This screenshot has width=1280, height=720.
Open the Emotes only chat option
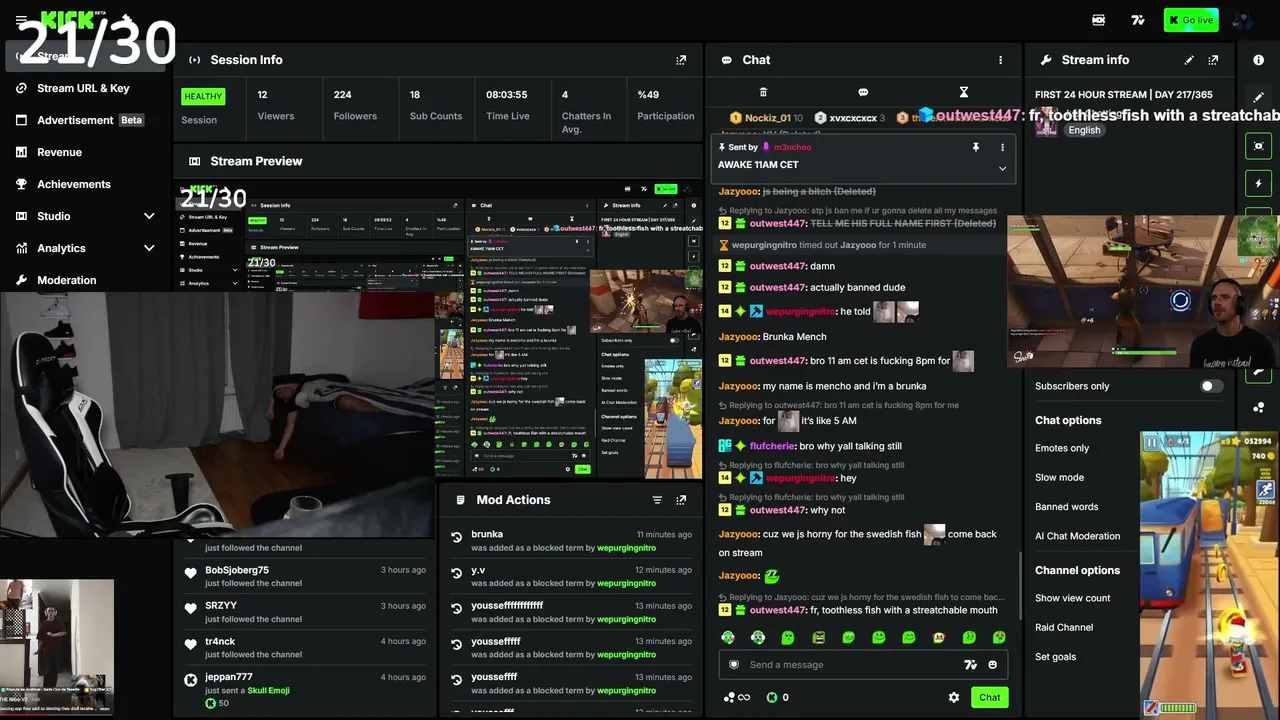point(1062,448)
